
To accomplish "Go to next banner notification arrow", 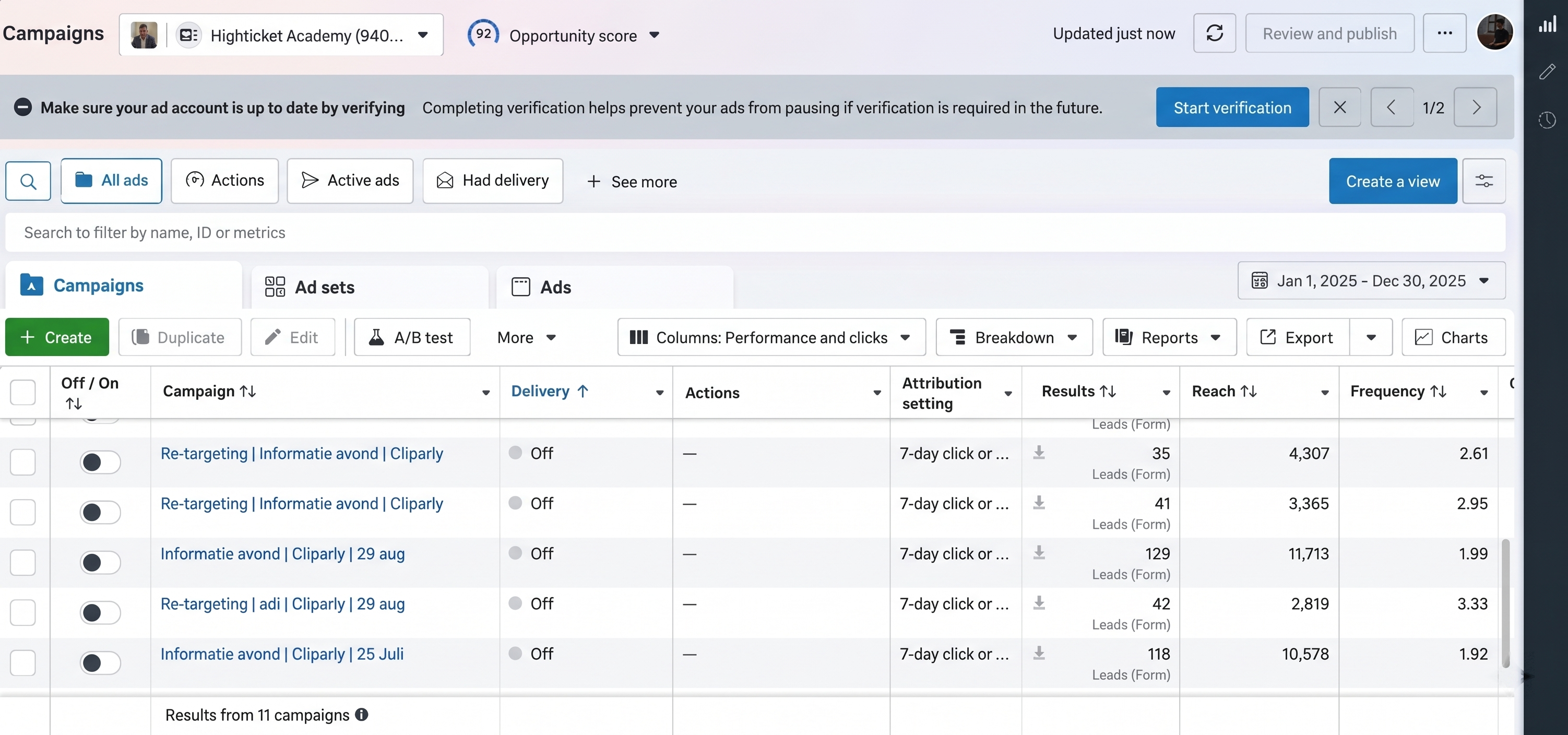I will 1476,107.
